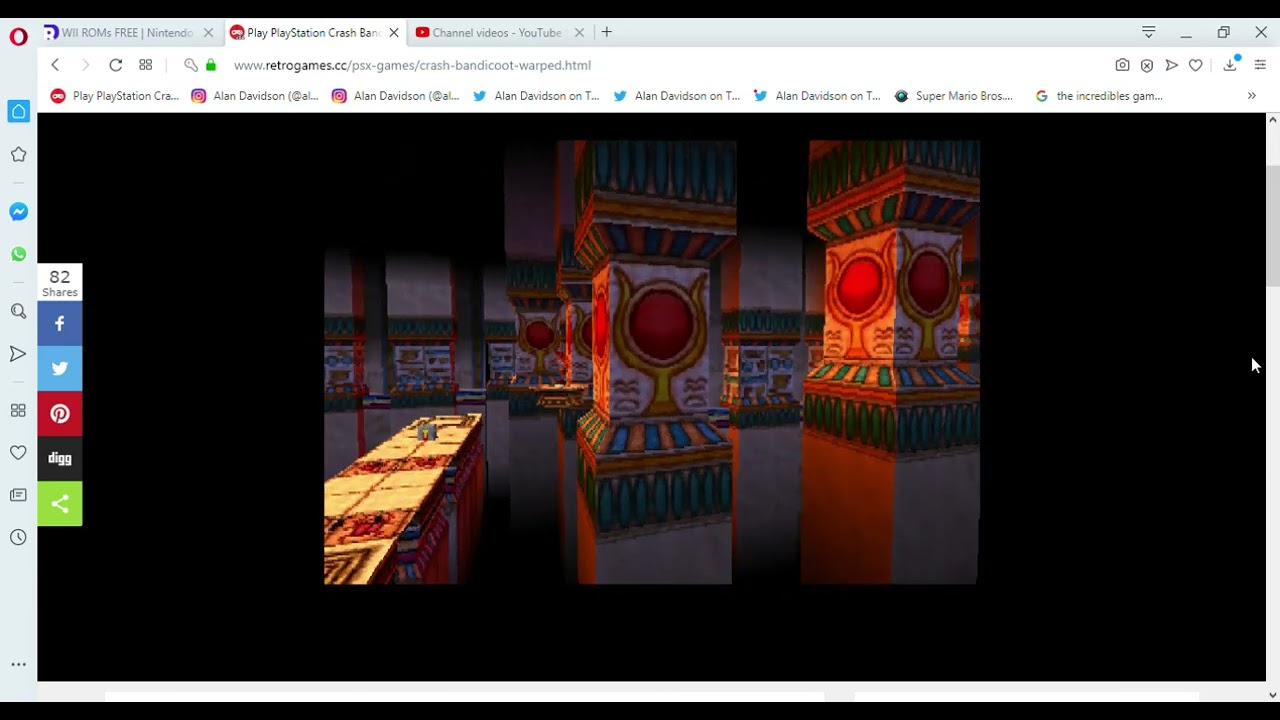Share page on Digg
Viewport: 1280px width, 720px height.
click(x=60, y=458)
